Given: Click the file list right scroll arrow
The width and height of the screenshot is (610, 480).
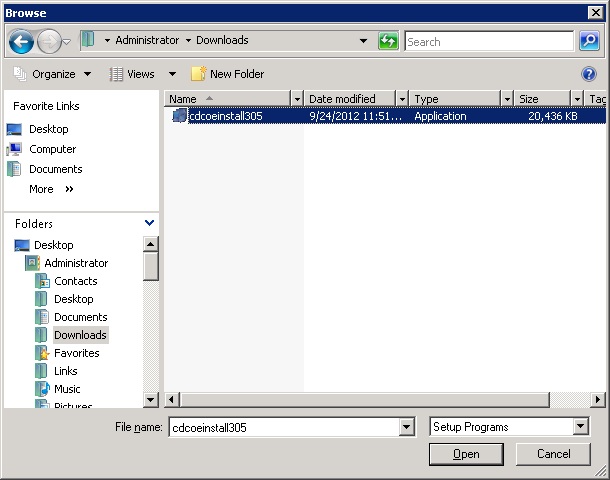Looking at the screenshot, I should 598,399.
